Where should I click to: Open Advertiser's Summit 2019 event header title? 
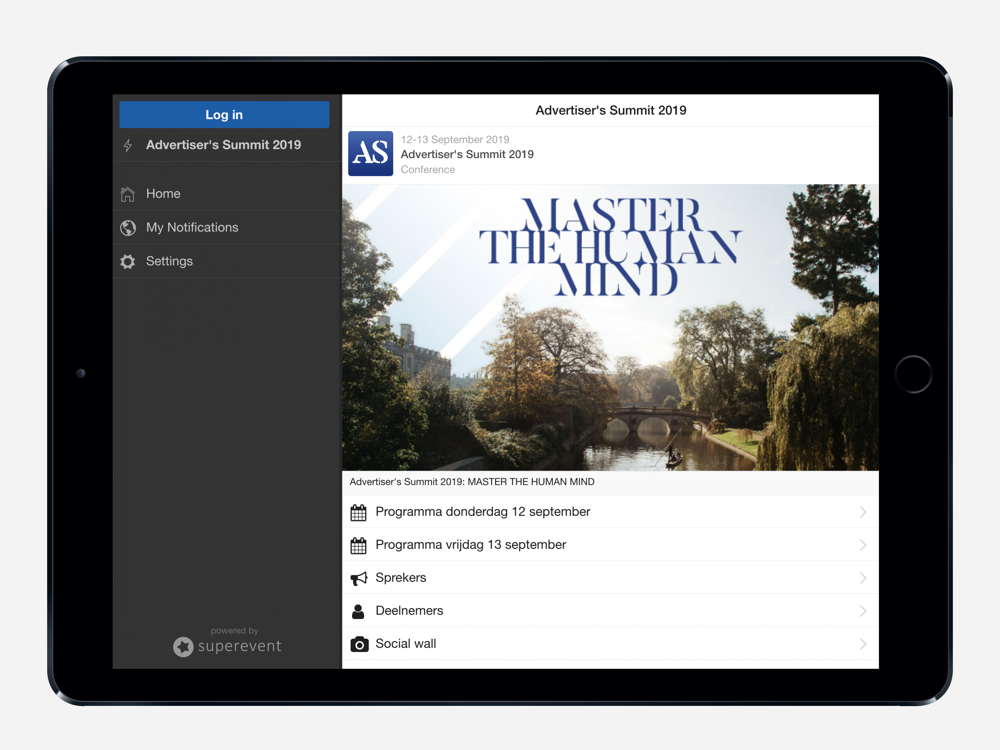[467, 154]
